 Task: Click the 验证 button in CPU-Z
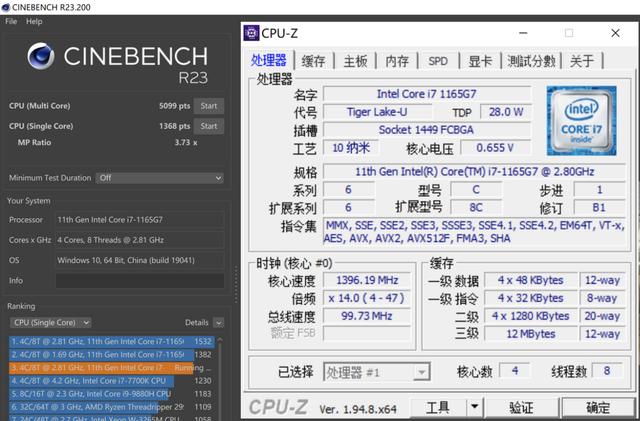[521, 408]
